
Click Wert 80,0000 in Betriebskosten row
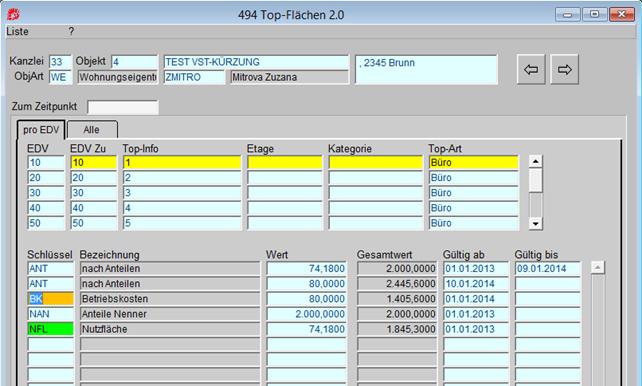click(307, 299)
